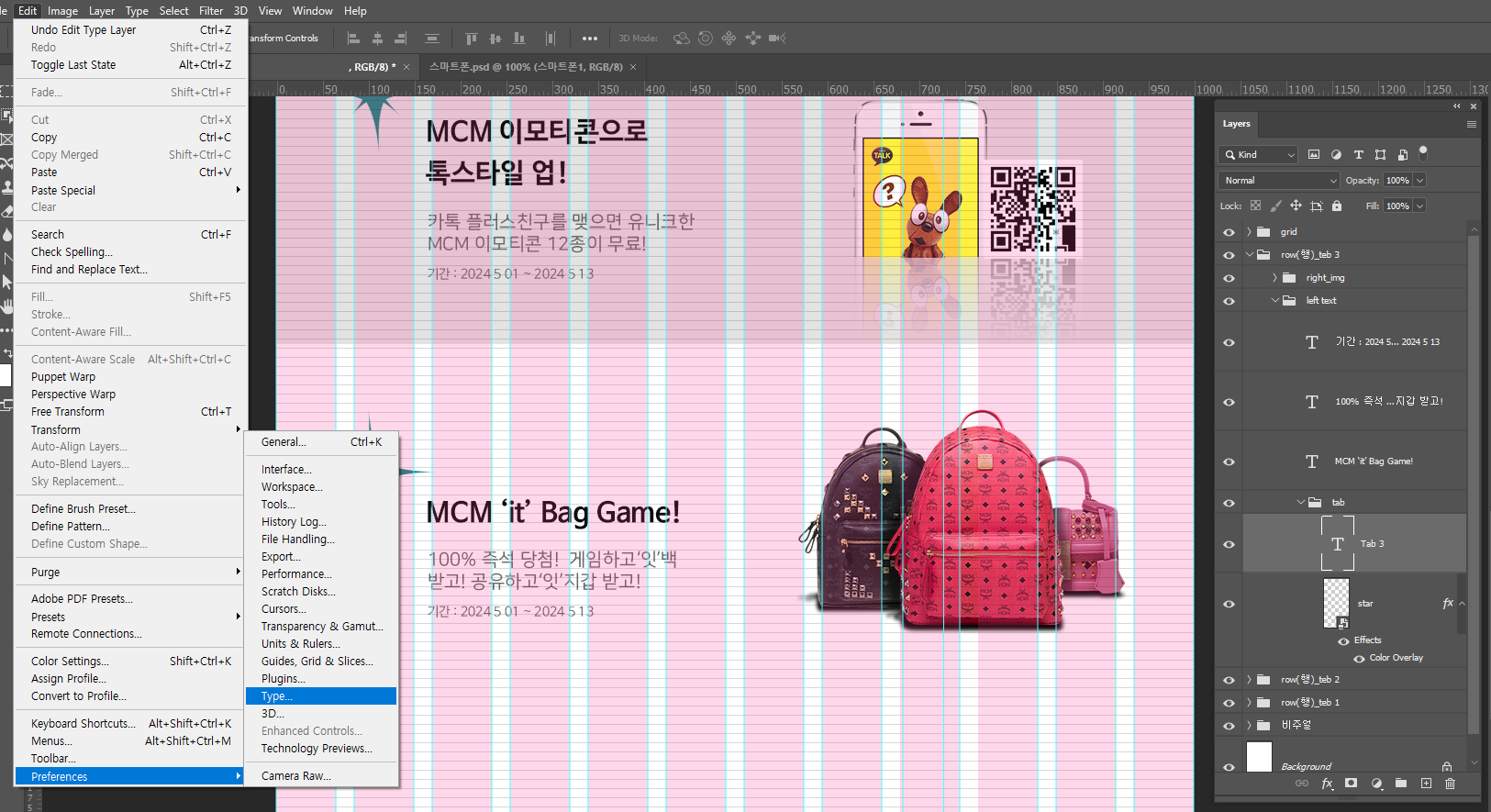Screen dimensions: 1491x812
Task: Expand the right_img group
Action: pos(1274,278)
